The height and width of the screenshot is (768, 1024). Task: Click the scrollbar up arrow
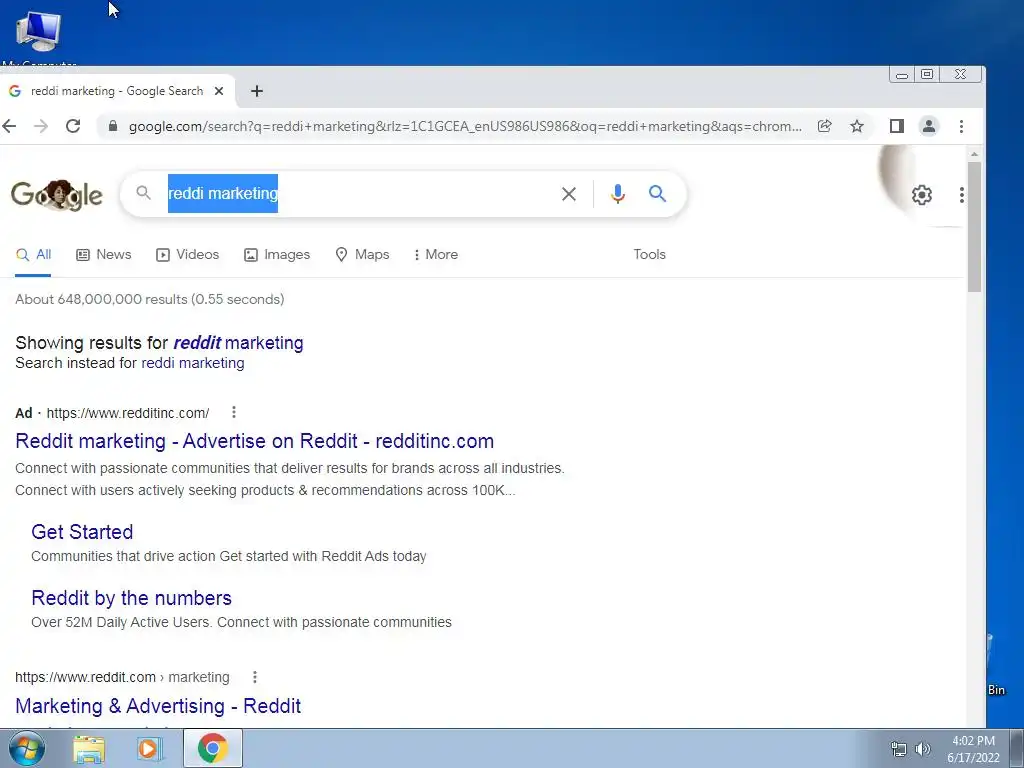pos(974,154)
